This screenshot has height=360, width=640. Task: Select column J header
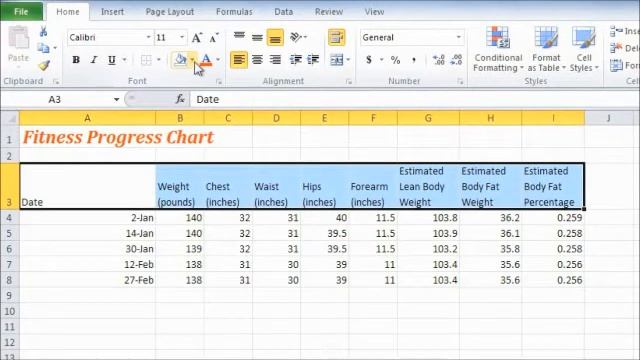coord(609,118)
